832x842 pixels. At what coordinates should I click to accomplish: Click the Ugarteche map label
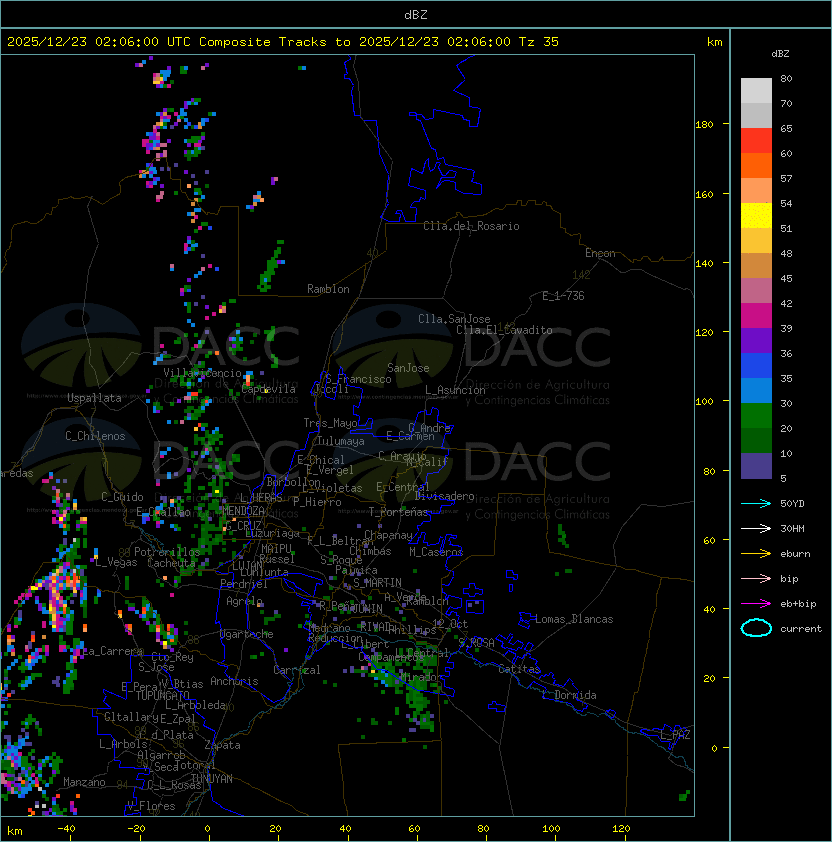point(247,634)
